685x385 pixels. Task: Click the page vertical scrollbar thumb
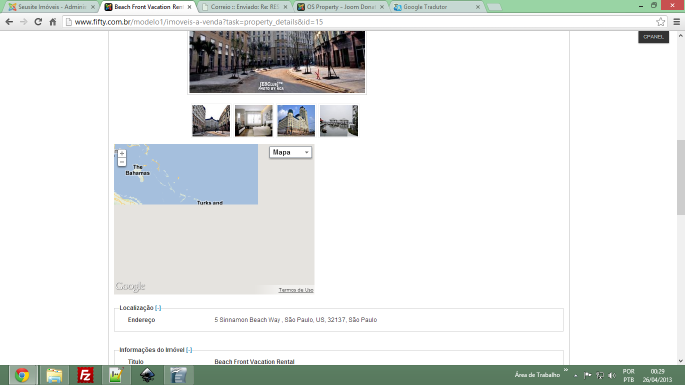pyautogui.click(x=681, y=177)
